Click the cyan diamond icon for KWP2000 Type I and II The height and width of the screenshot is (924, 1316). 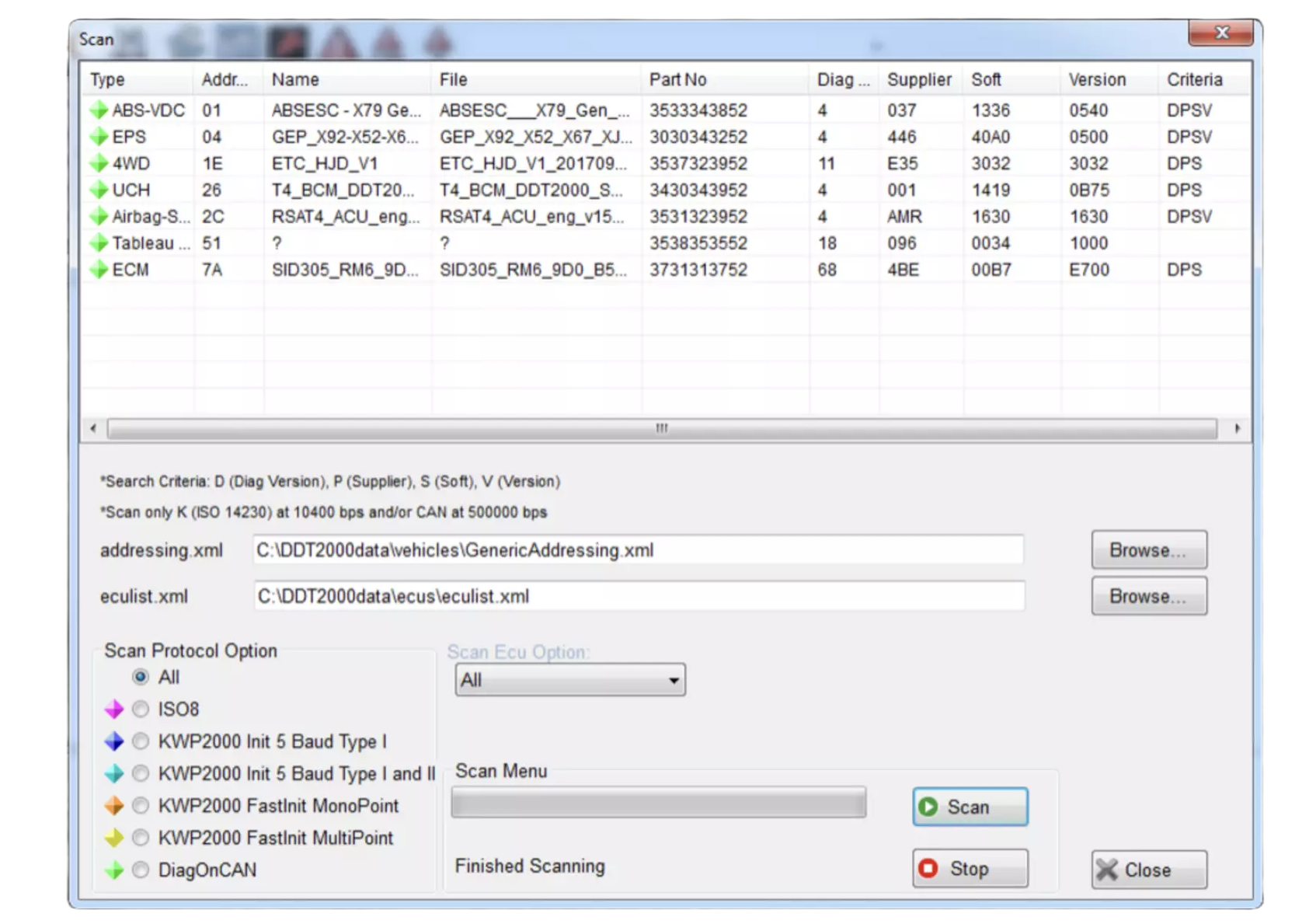click(114, 773)
